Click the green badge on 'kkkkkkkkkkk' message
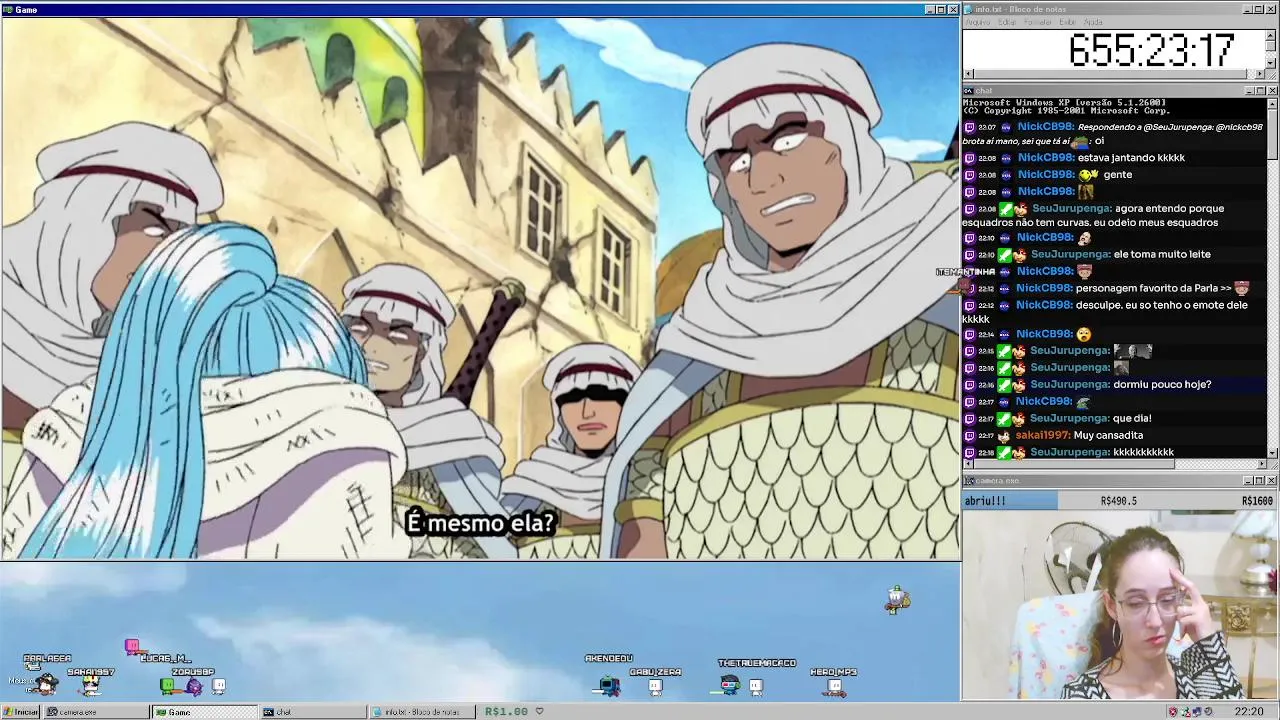1280x720 pixels. (1005, 453)
